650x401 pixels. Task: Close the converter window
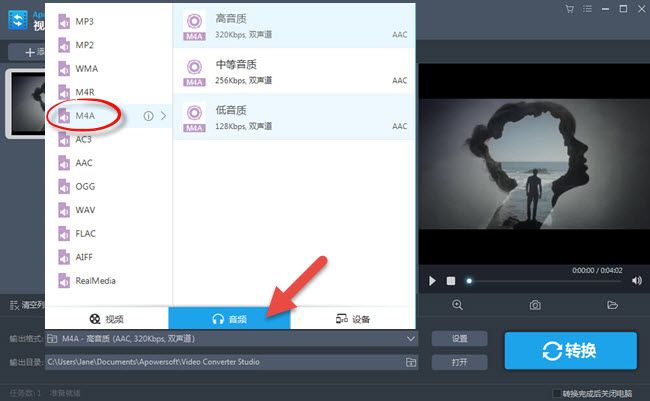point(642,9)
